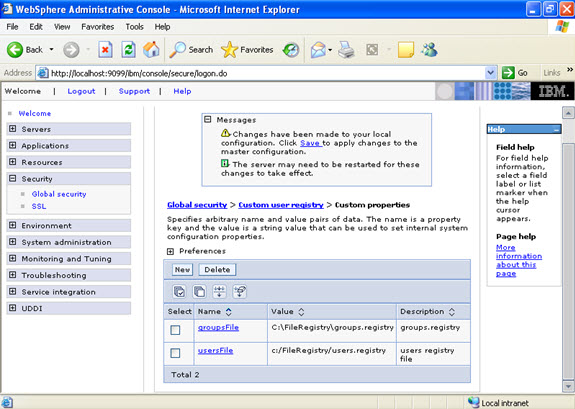The height and width of the screenshot is (409, 575).
Task: Open the Back button history dropdown
Action: click(x=52, y=50)
